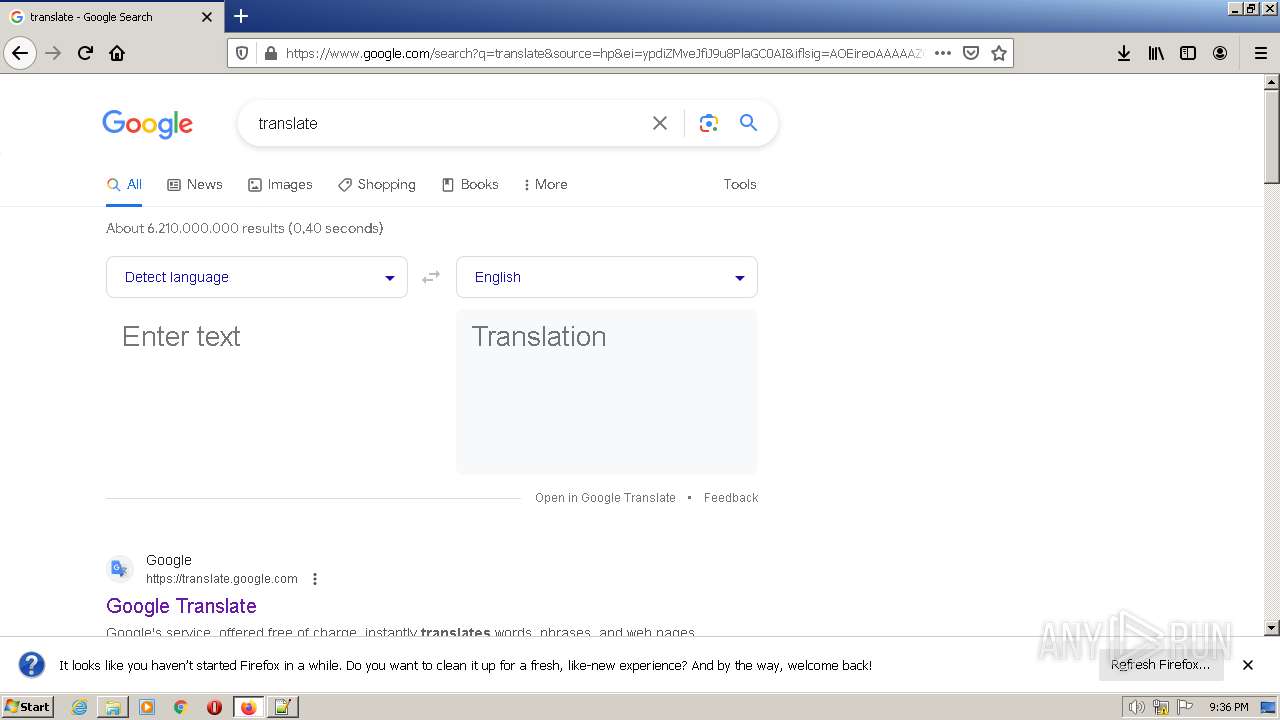This screenshot has height=720, width=1280.
Task: Open a new browser tab
Action: tap(241, 16)
